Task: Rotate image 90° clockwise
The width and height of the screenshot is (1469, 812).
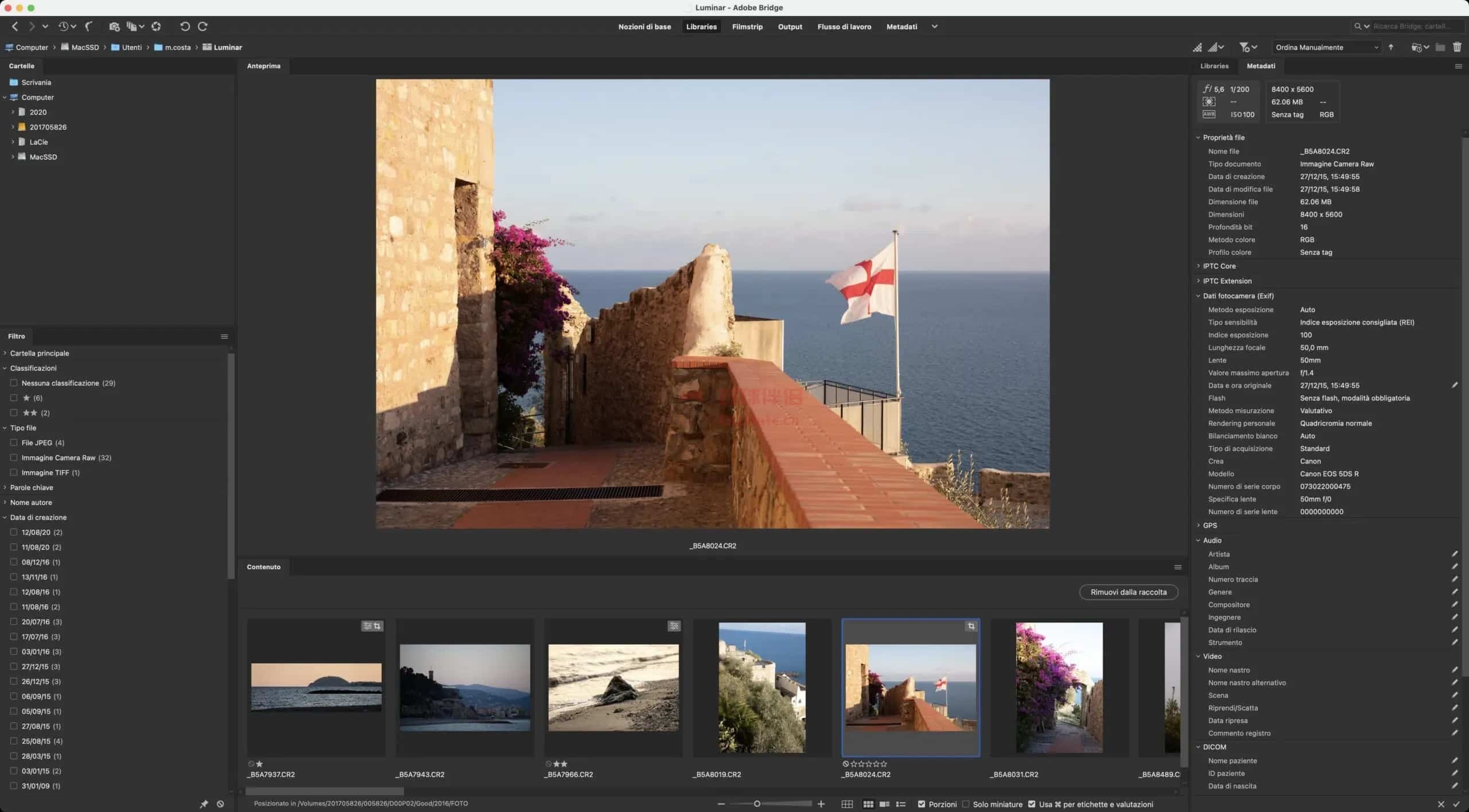Action: [x=203, y=26]
